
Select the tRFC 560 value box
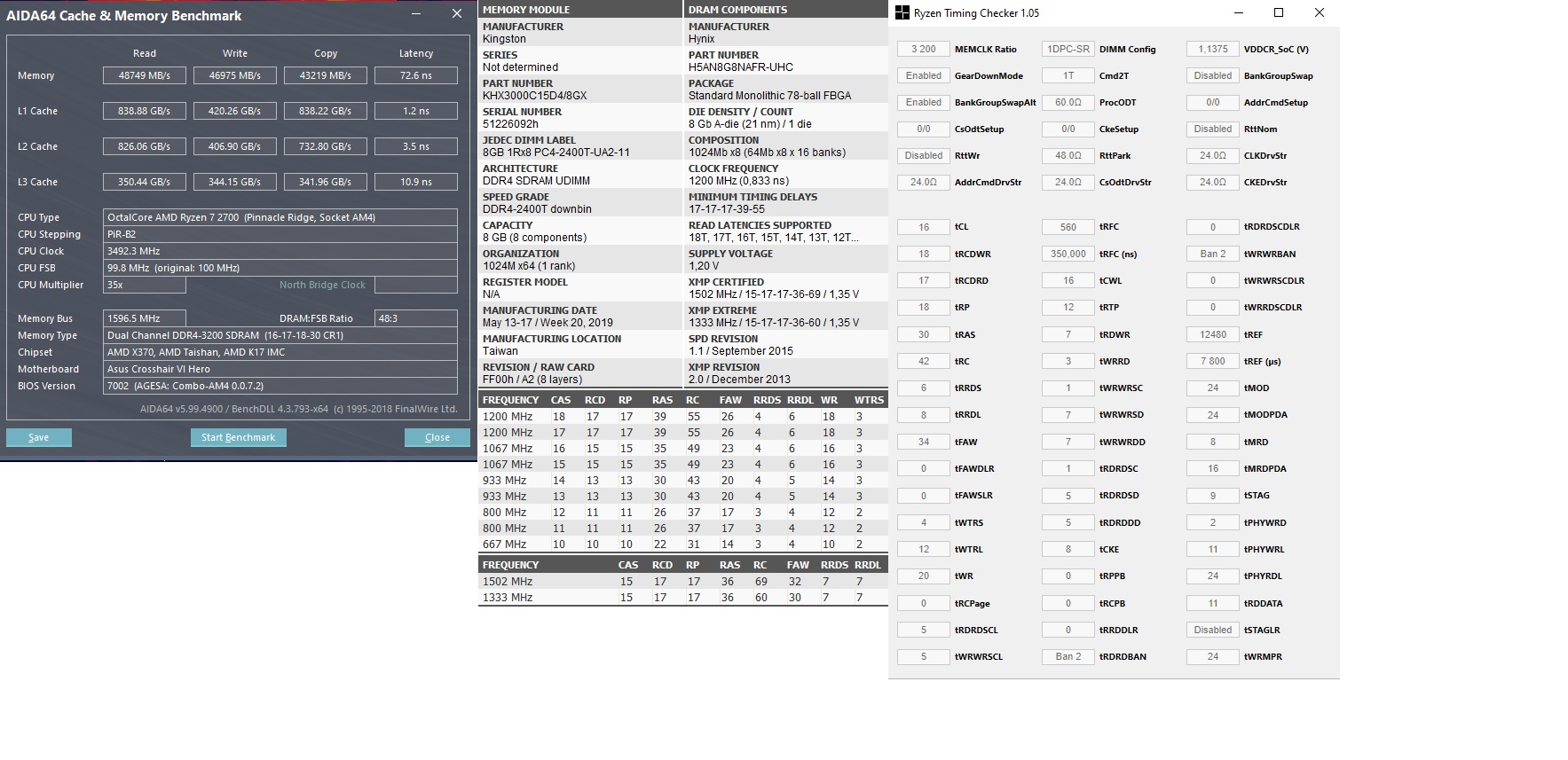pyautogui.click(x=1068, y=227)
